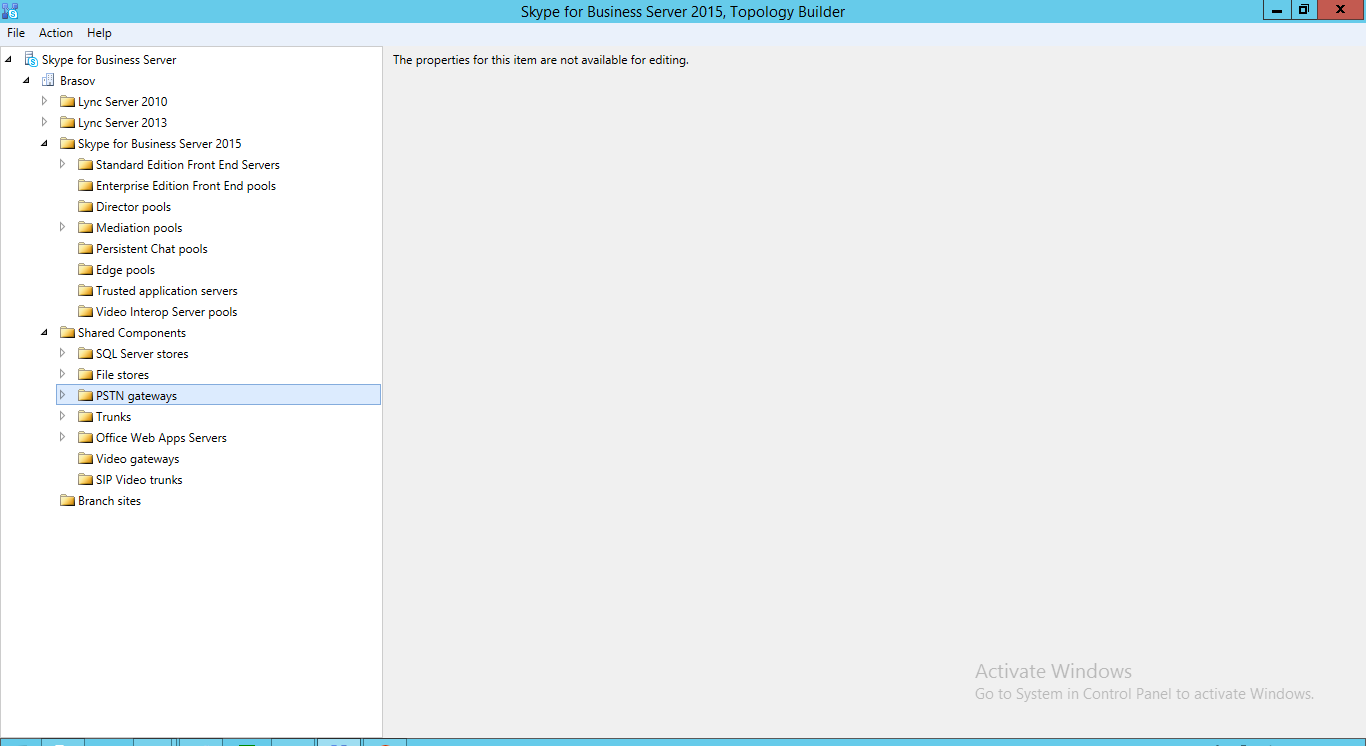This screenshot has width=1366, height=746.
Task: Expand the Office Web Apps Servers node
Action: [x=62, y=437]
